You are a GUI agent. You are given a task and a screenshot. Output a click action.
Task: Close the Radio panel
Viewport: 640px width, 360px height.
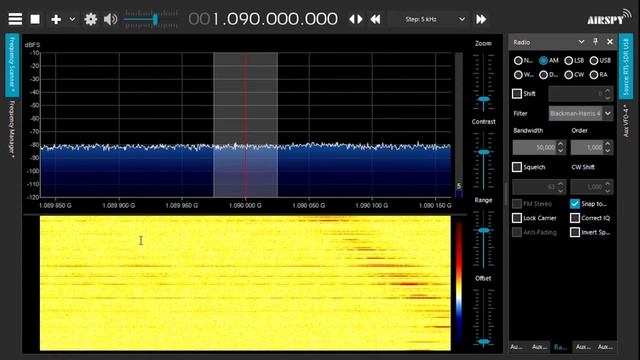pyautogui.click(x=610, y=42)
